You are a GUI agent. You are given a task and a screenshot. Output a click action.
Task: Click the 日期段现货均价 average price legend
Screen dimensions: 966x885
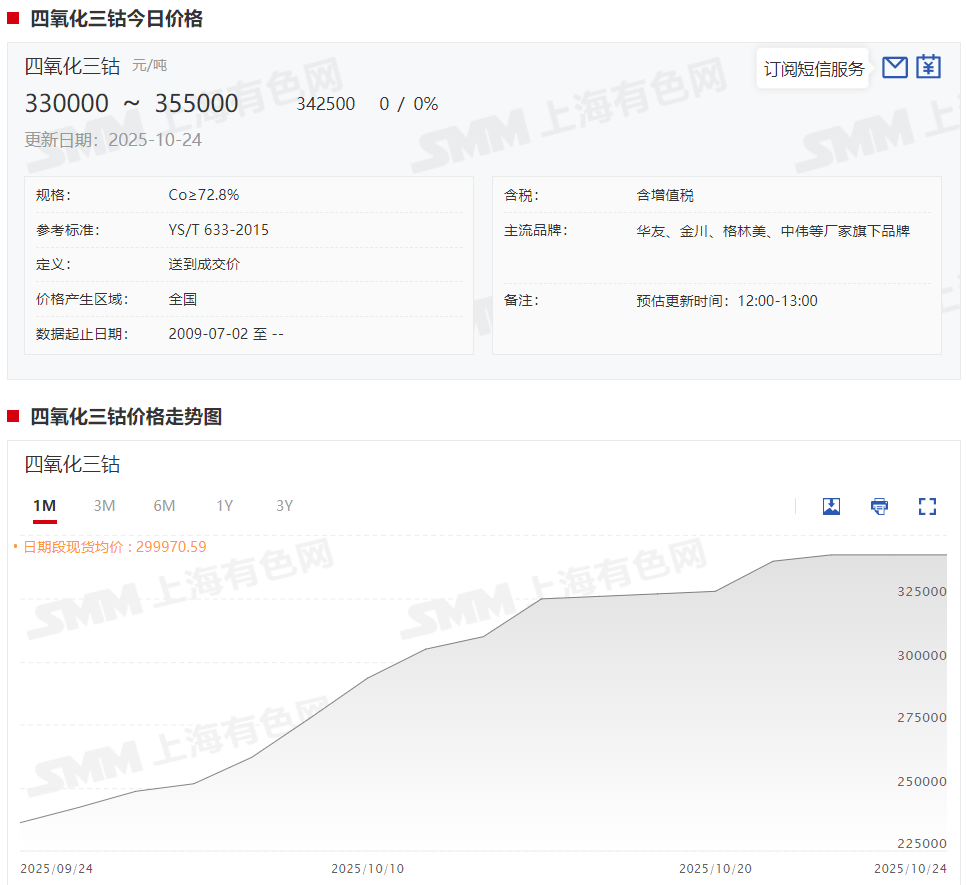tap(114, 546)
